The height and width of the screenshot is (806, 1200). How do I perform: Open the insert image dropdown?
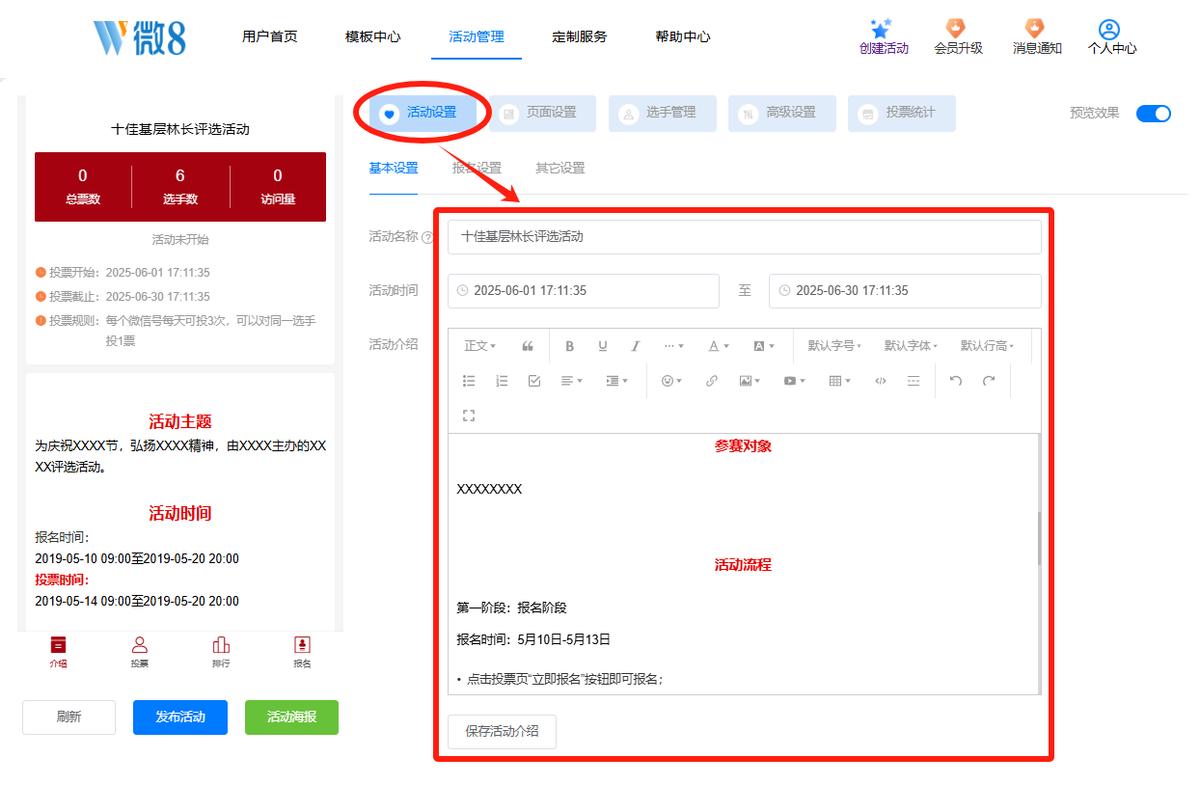(x=750, y=381)
